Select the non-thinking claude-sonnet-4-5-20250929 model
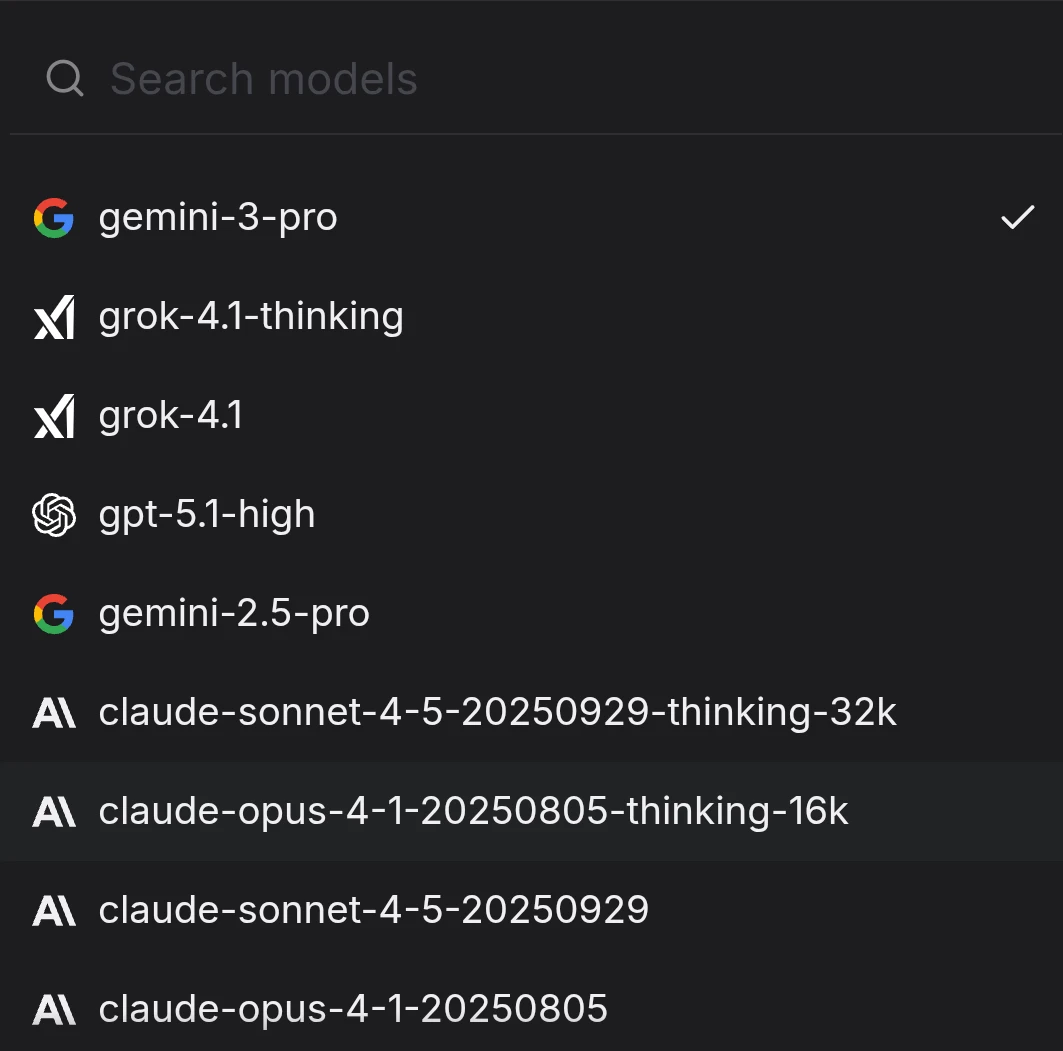Image resolution: width=1063 pixels, height=1051 pixels. (x=373, y=910)
